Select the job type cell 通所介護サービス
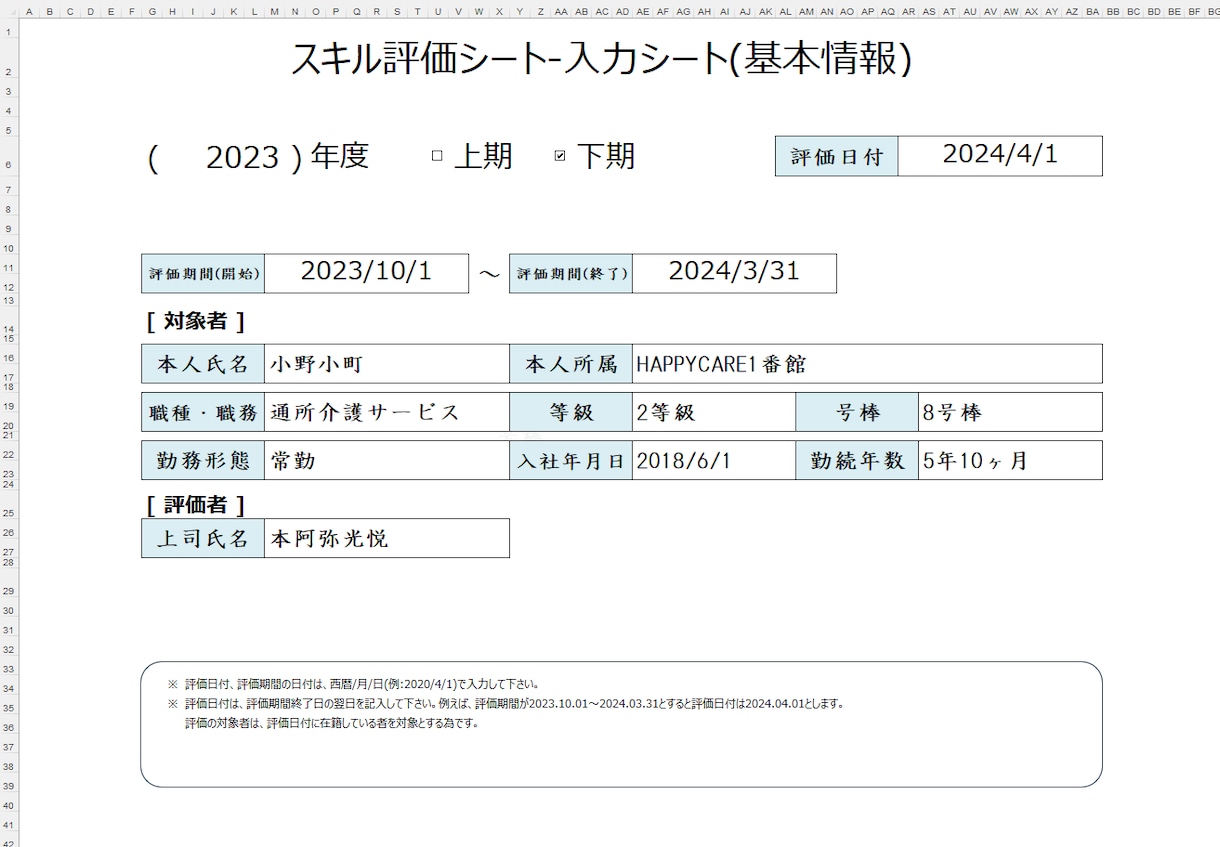Viewport: 1220px width, 847px height. pyautogui.click(x=387, y=412)
